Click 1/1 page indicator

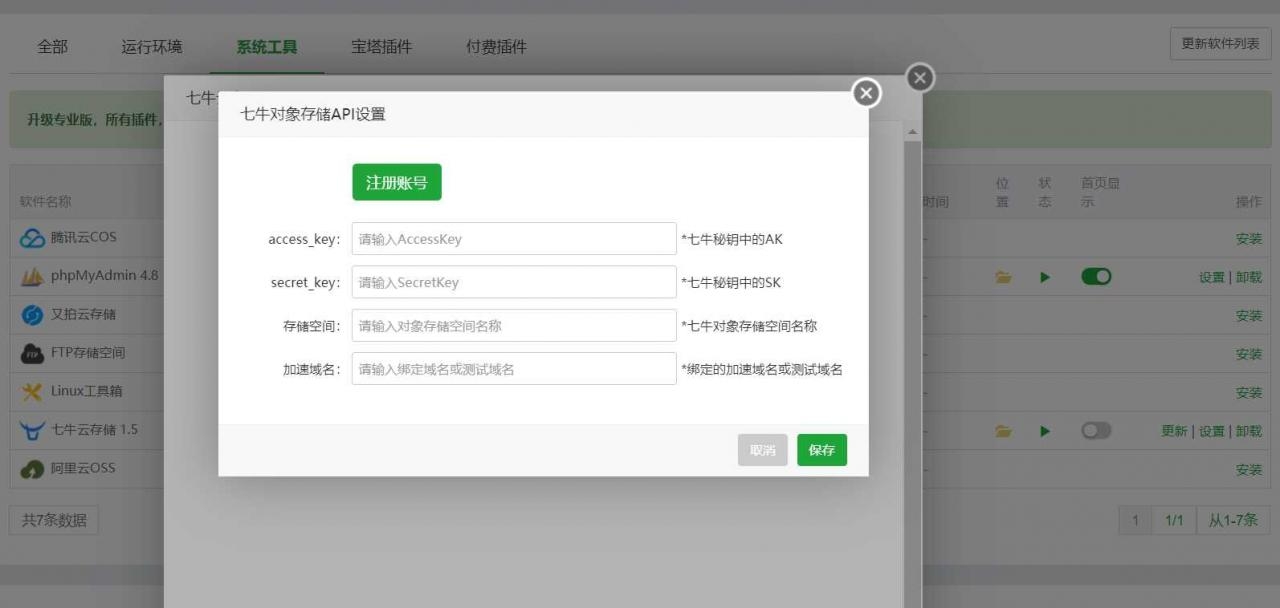pos(1174,520)
